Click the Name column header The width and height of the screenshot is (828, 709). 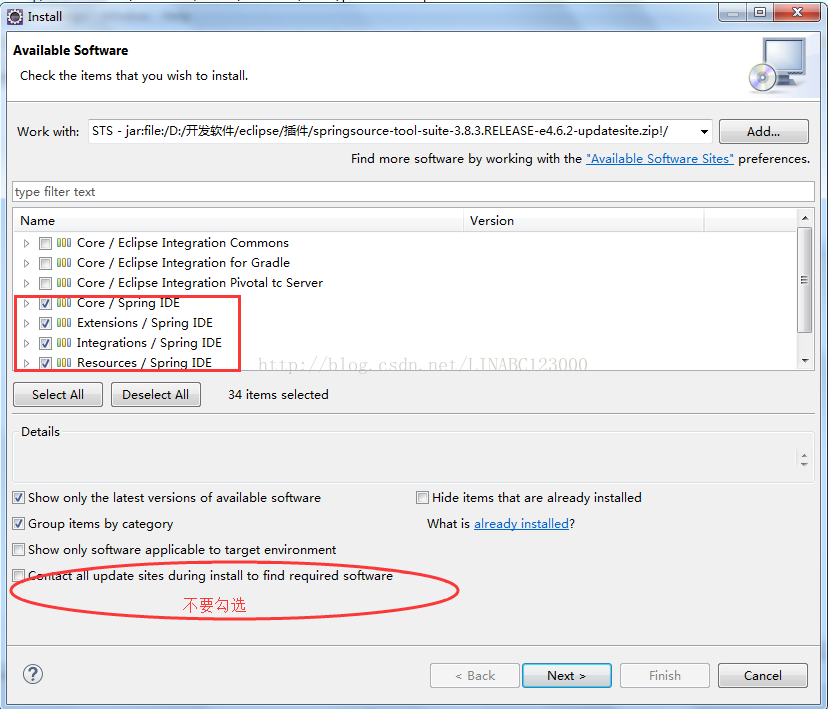(240, 221)
